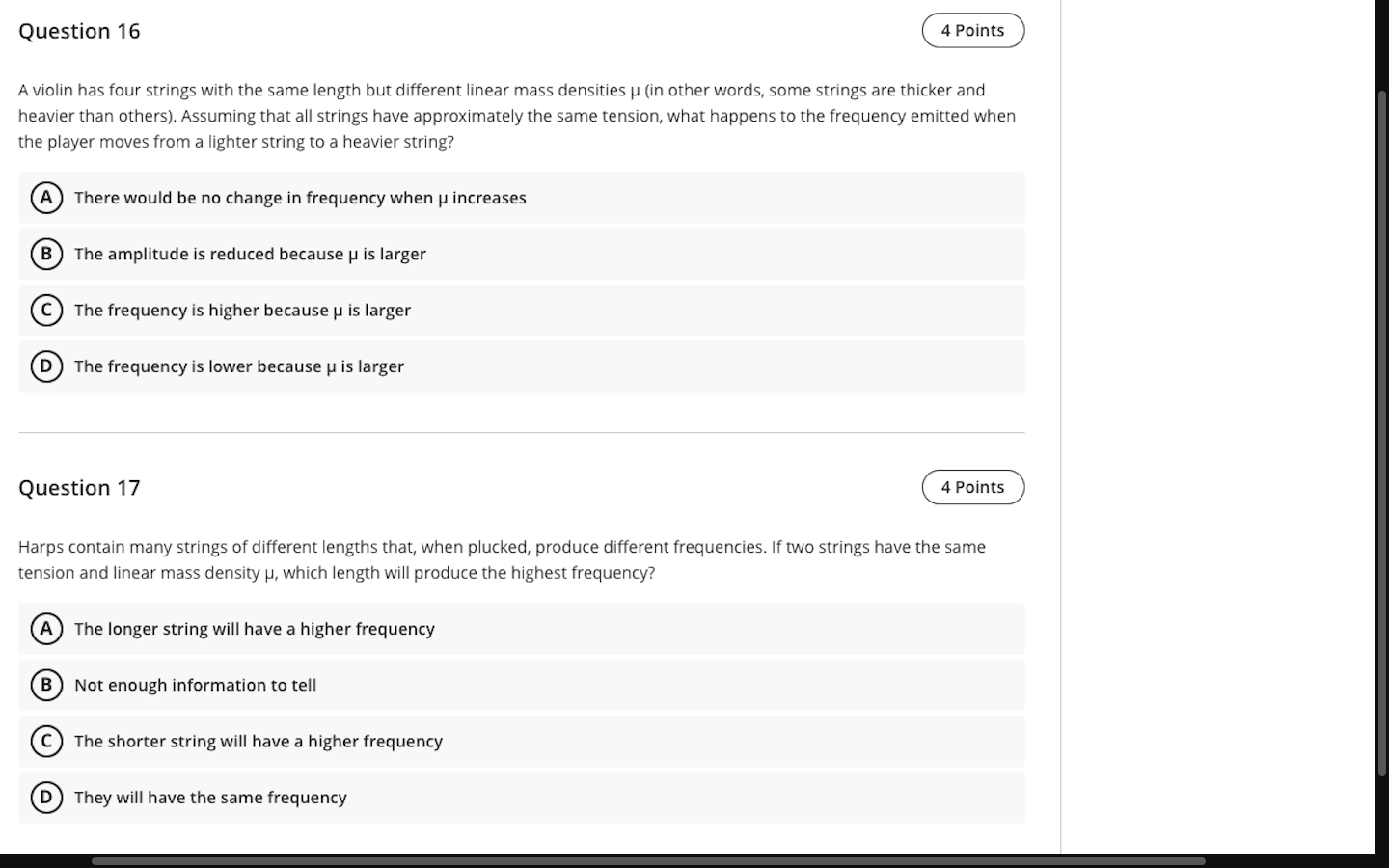Click the vertical scrollbar on the right

pos(1381,434)
